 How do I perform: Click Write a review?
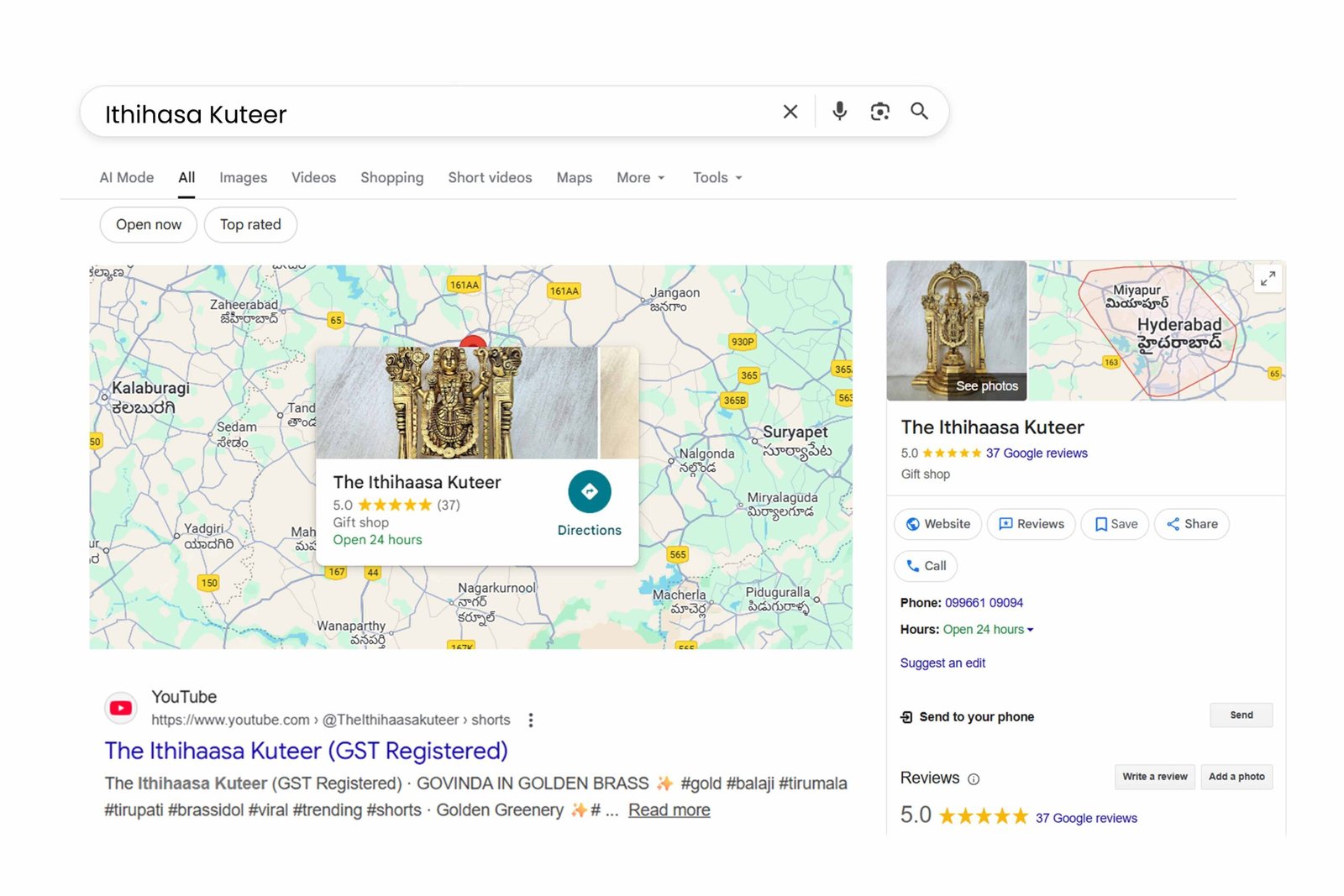click(x=1154, y=777)
